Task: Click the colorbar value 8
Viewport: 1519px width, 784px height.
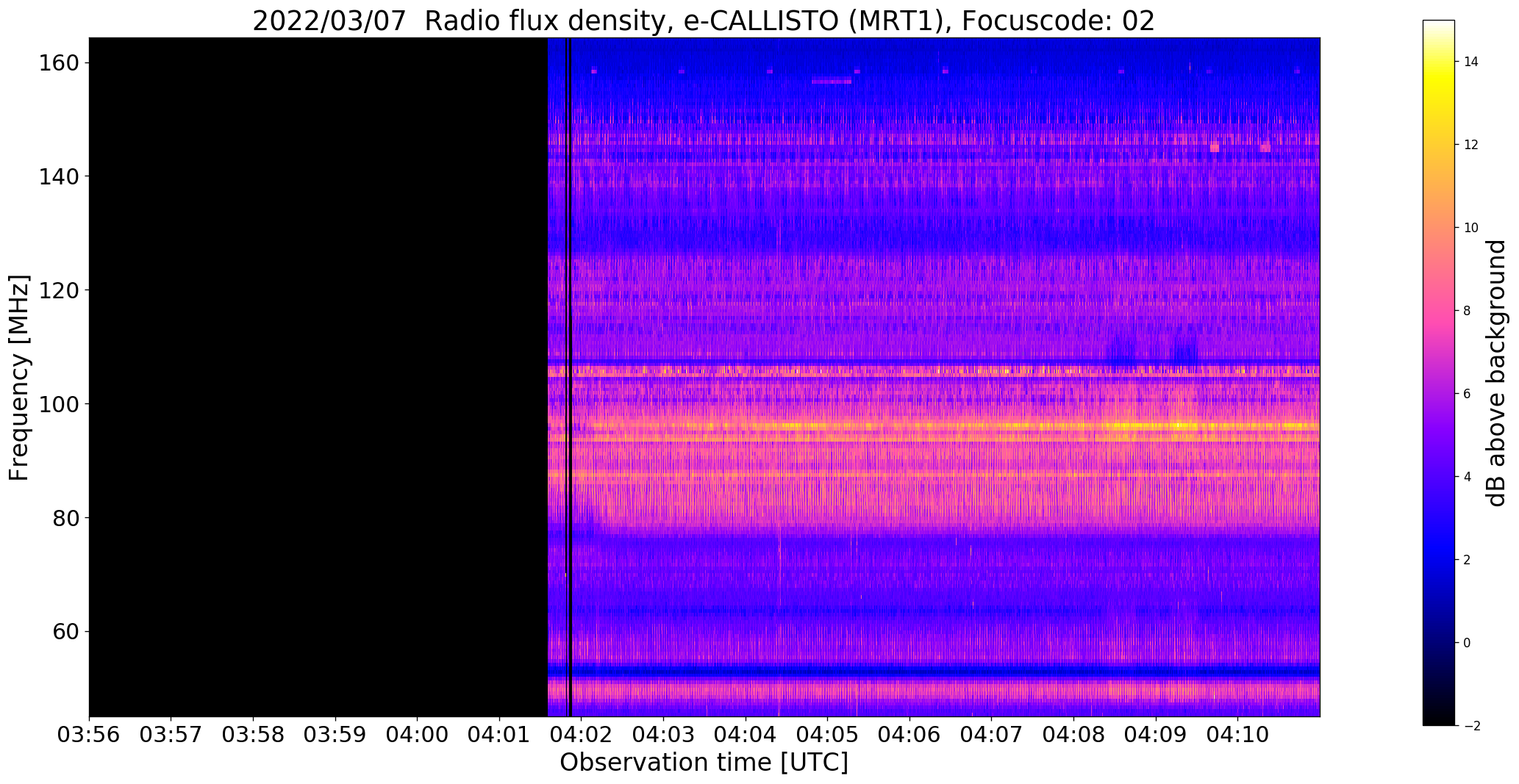Action: point(1468,311)
